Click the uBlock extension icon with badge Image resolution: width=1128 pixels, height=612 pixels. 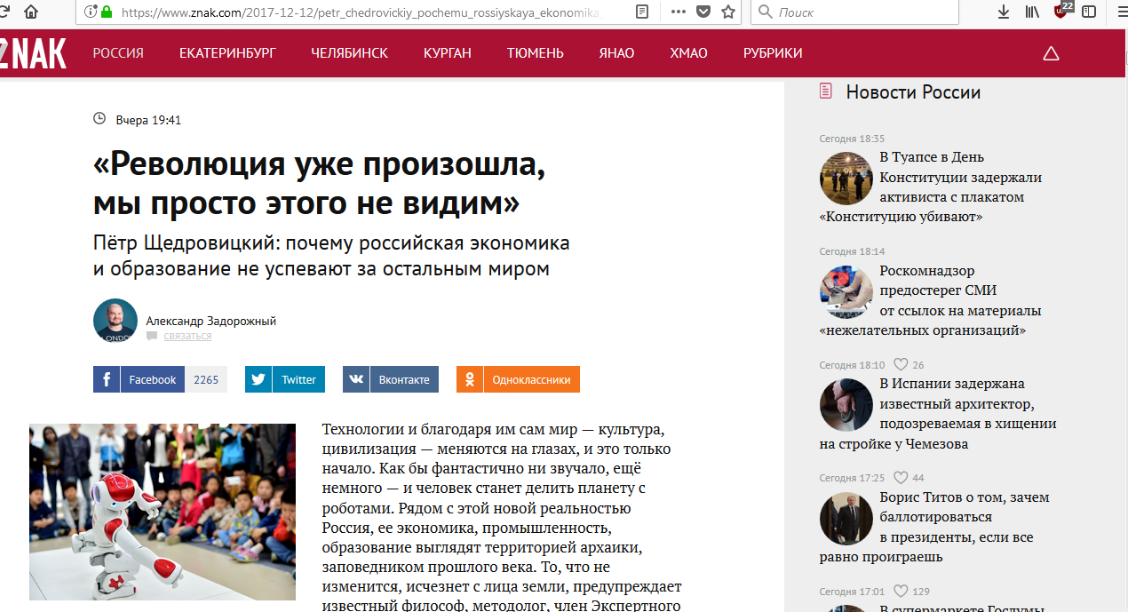tap(1063, 10)
